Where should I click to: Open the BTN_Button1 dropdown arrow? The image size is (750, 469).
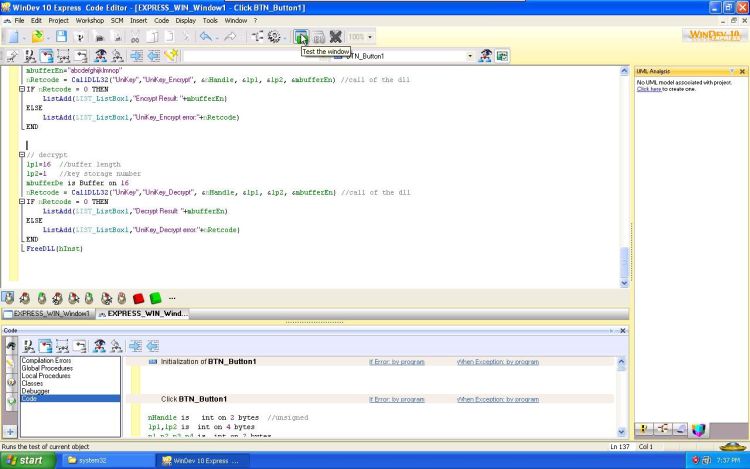tap(470, 56)
